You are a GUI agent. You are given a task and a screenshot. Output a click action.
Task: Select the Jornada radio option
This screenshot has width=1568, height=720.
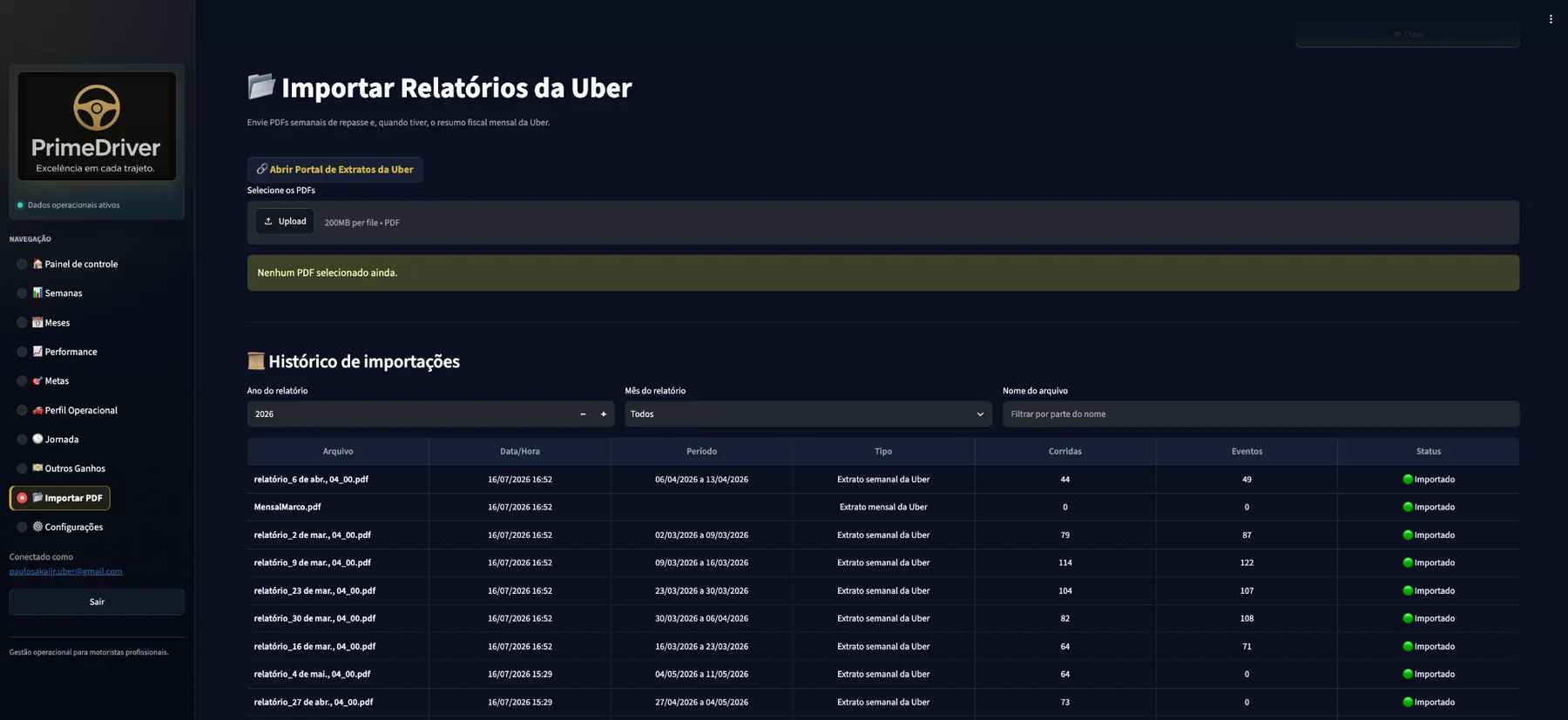[x=22, y=439]
